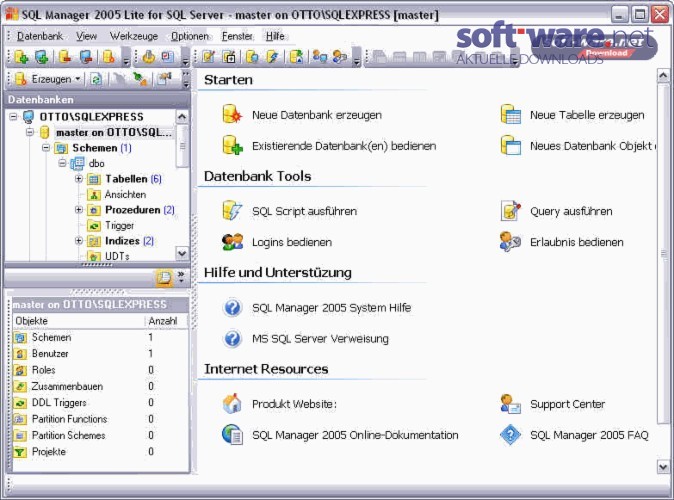Click the Objekte column header

(x=79, y=321)
